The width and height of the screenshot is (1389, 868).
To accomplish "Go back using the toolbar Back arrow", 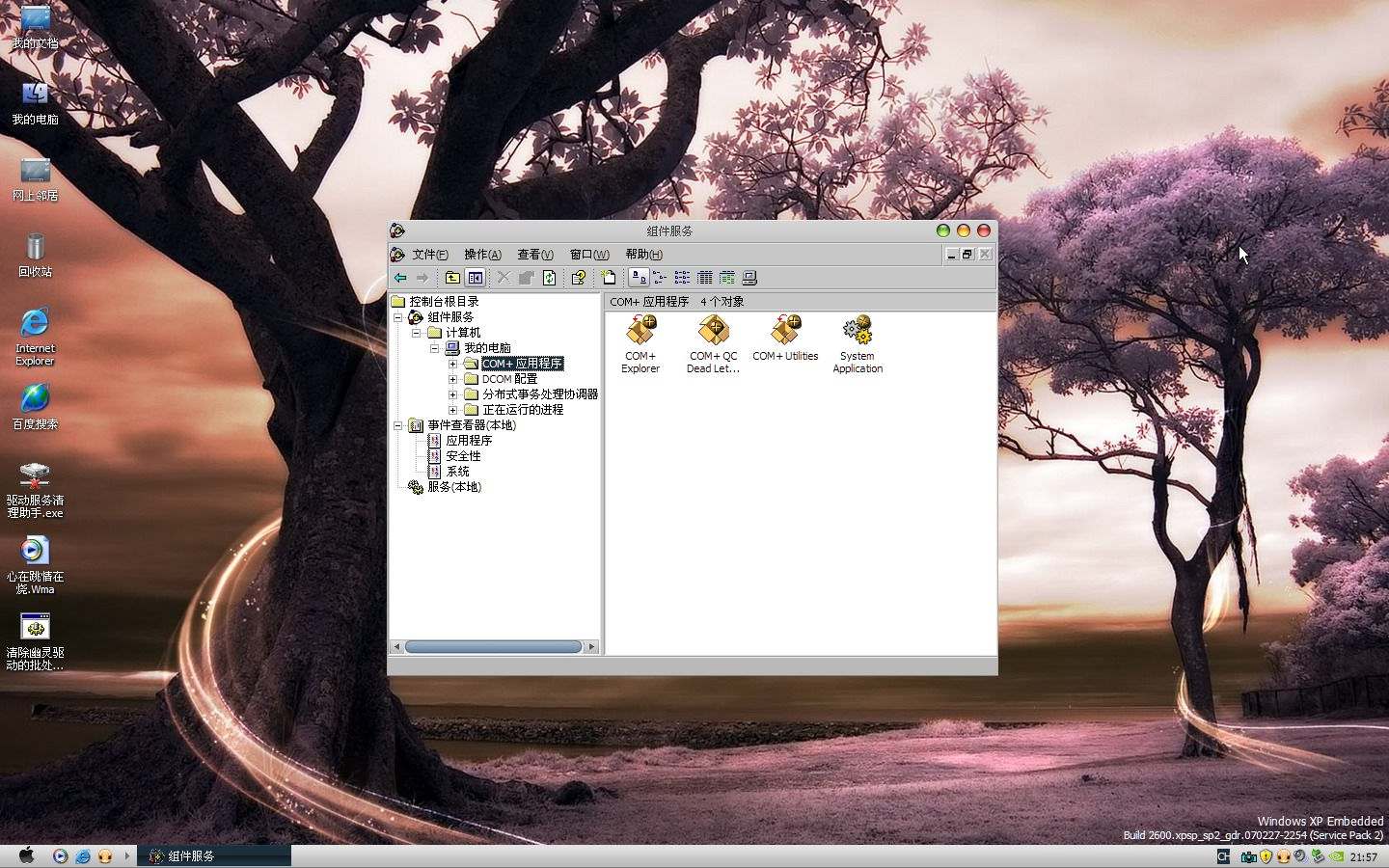I will (400, 278).
